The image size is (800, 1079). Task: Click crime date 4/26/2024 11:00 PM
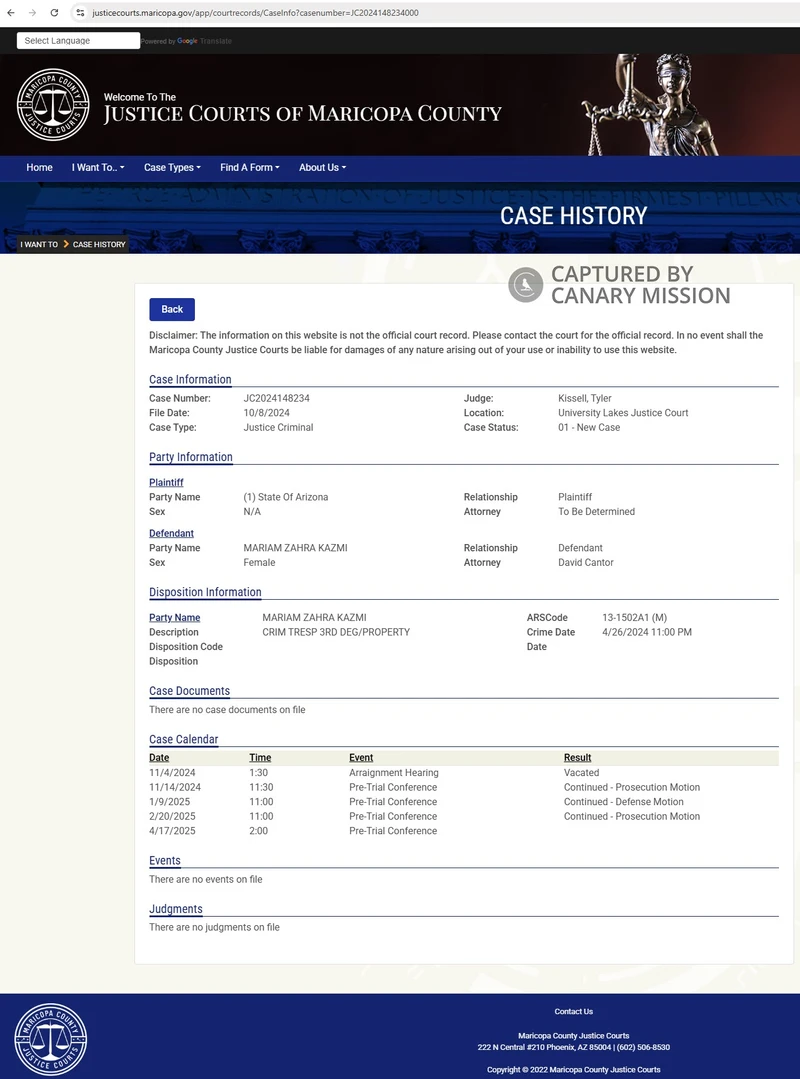(x=647, y=632)
